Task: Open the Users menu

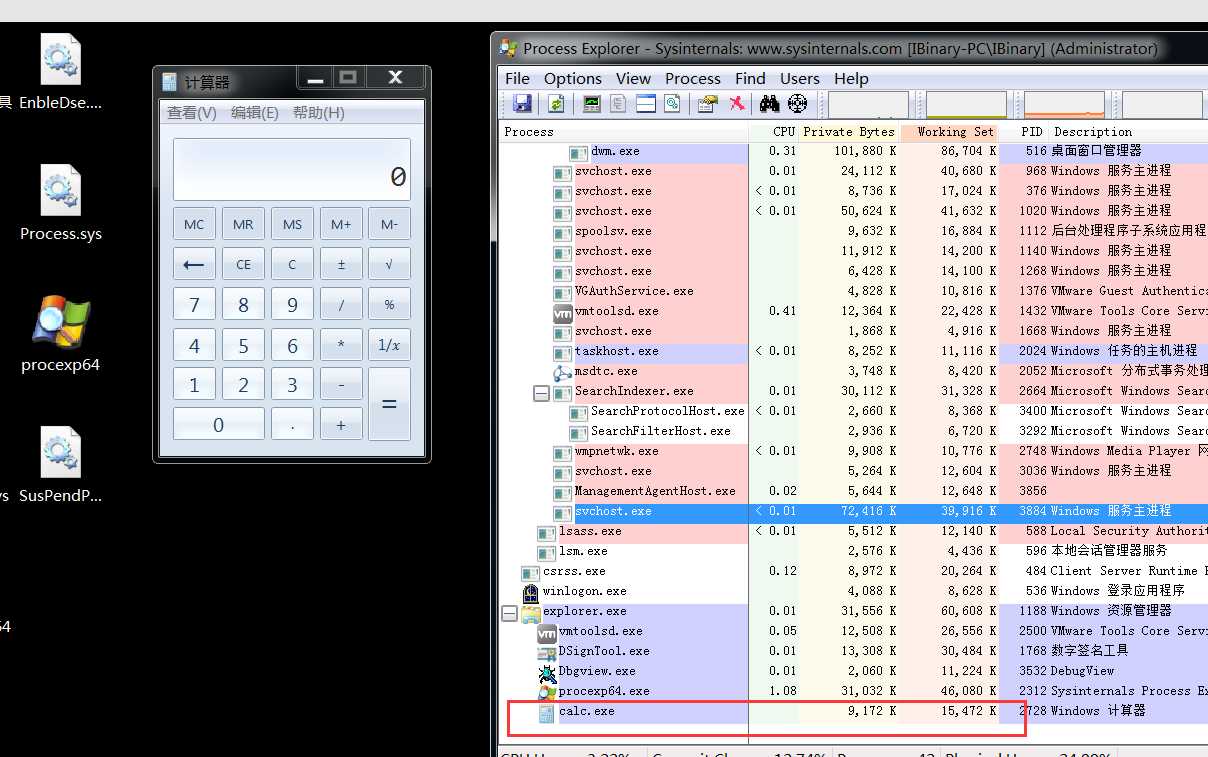Action: tap(800, 78)
